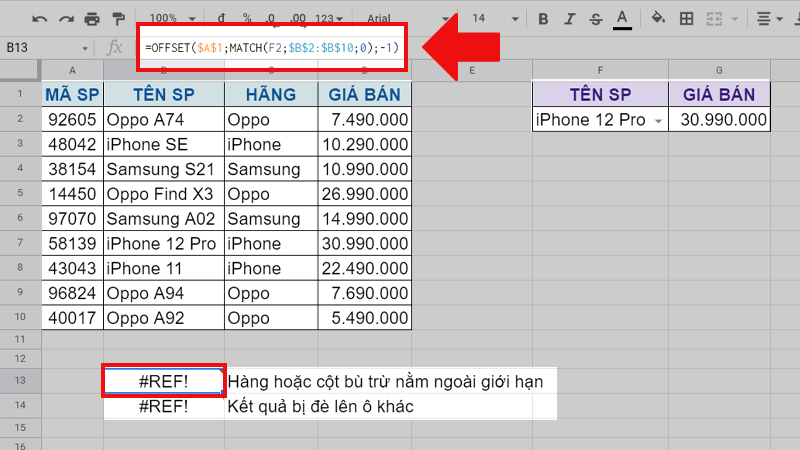
Task: Redo the last undone action
Action: 66,19
